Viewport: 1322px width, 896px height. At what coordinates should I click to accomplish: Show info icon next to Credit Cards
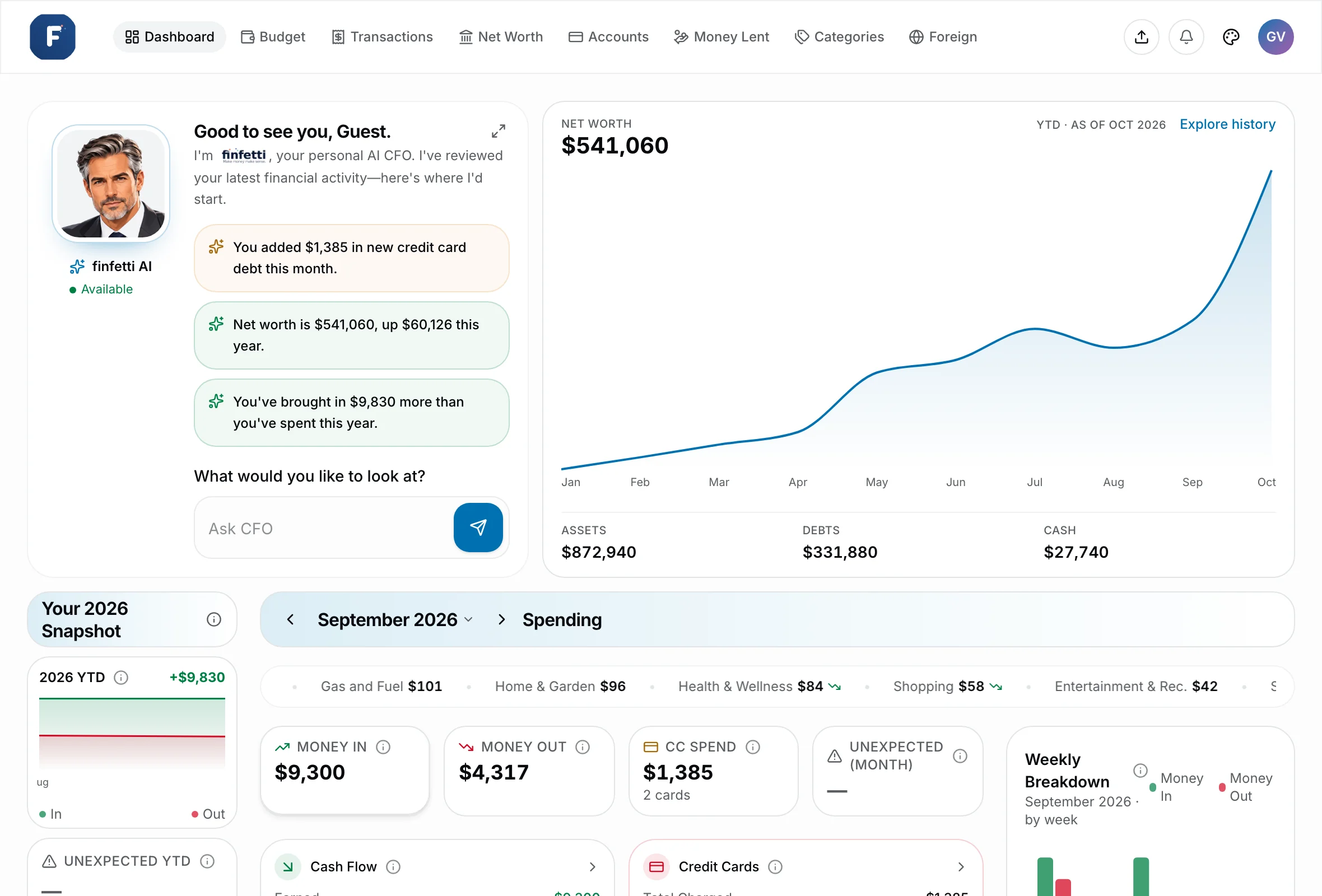click(775, 867)
